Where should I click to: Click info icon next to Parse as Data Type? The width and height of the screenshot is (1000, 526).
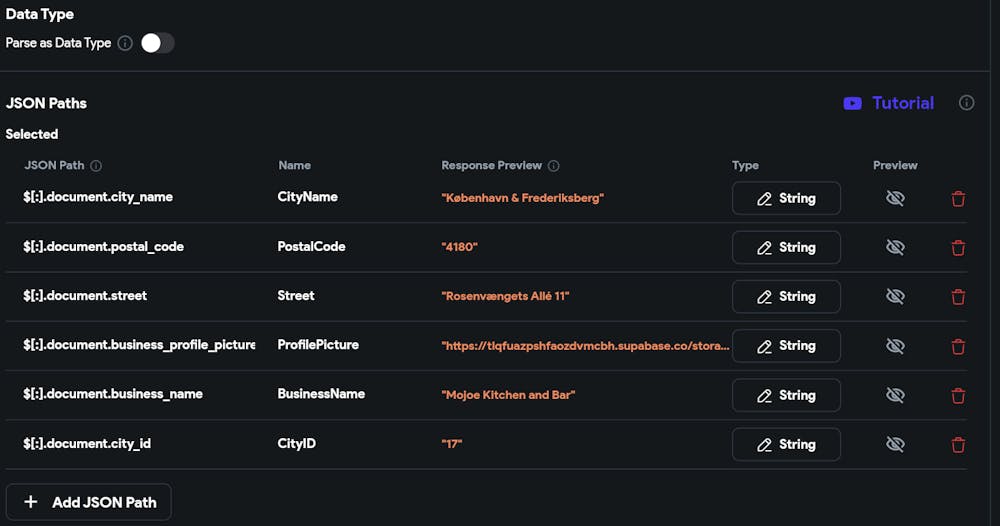[x=125, y=43]
